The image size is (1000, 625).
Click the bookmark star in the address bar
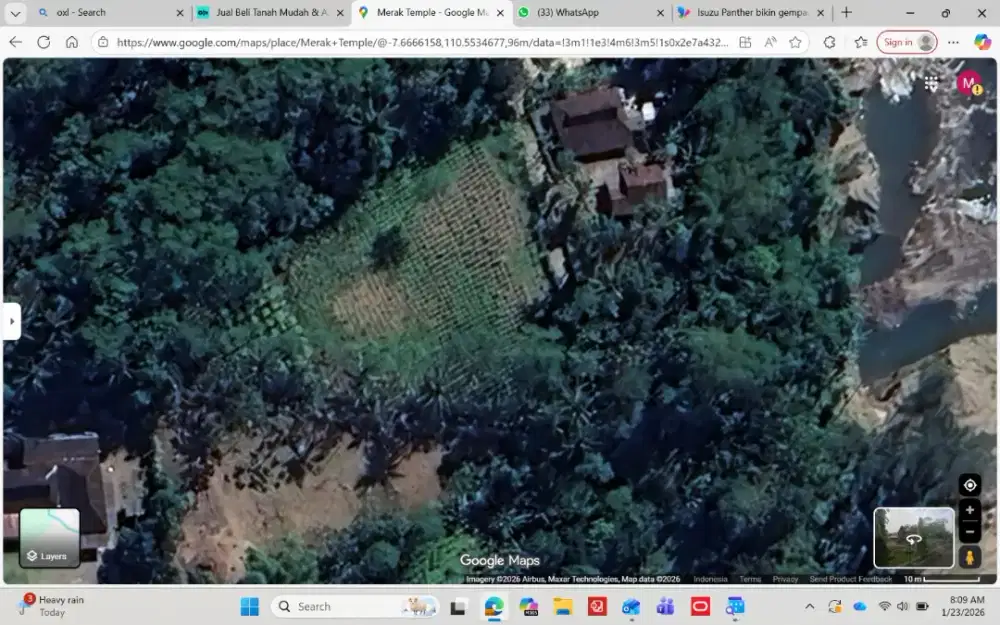tap(795, 42)
